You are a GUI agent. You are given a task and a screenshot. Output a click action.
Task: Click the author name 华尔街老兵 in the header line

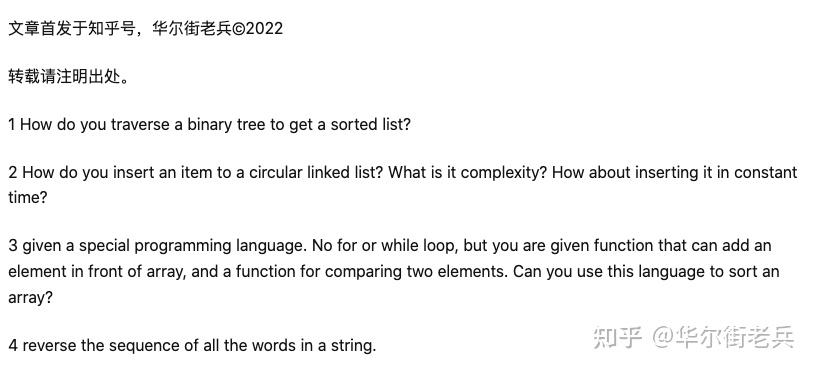tap(191, 28)
